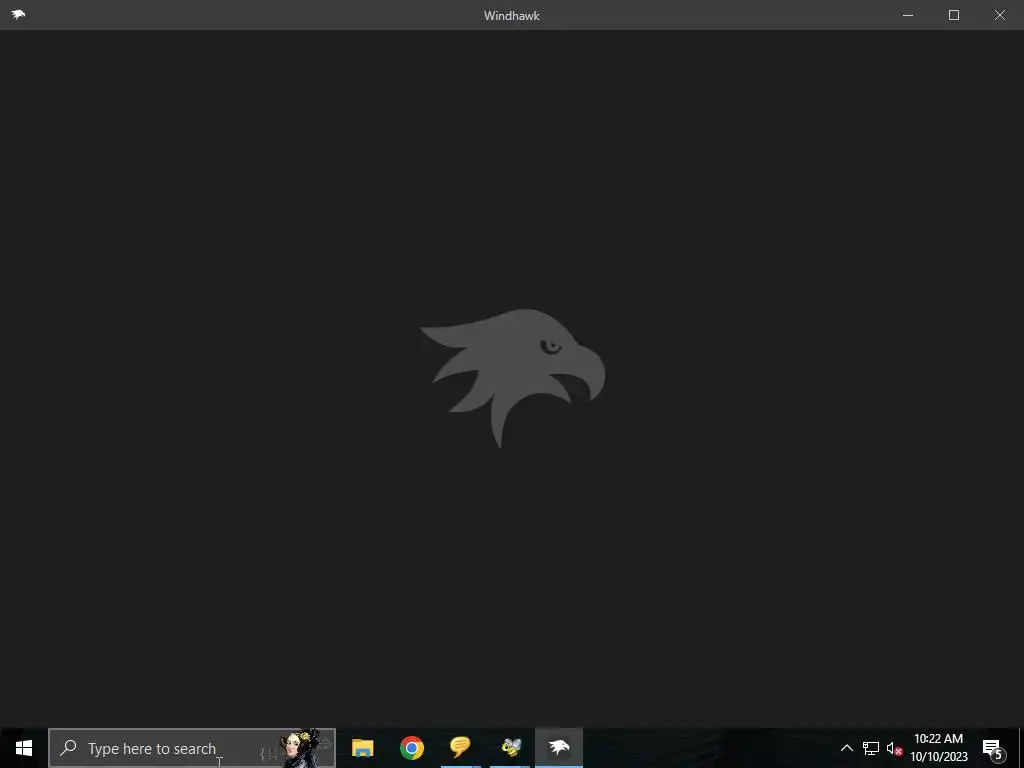Open the network status tray icon
This screenshot has height=768, width=1024.
point(871,748)
